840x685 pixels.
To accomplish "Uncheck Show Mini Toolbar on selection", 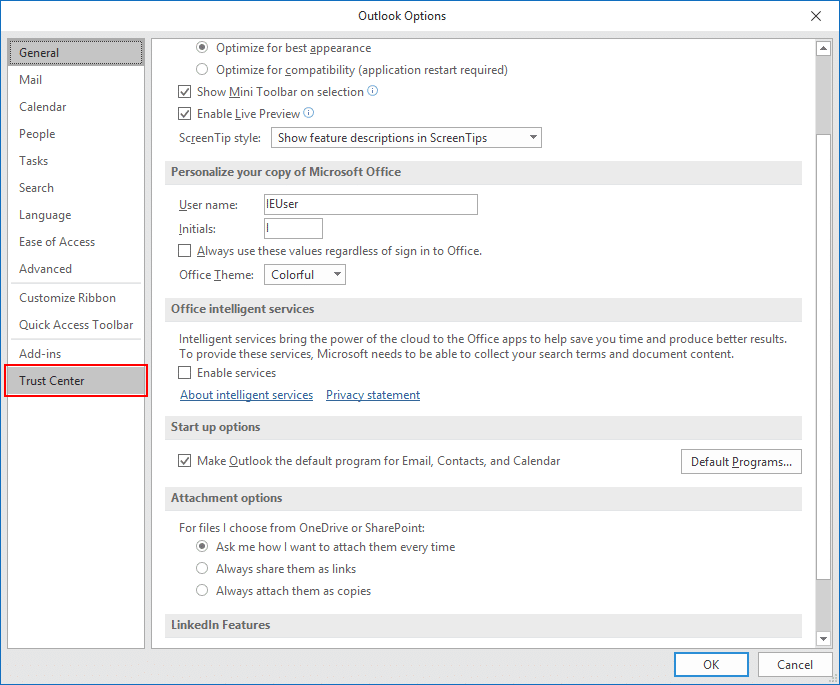I will pos(185,92).
